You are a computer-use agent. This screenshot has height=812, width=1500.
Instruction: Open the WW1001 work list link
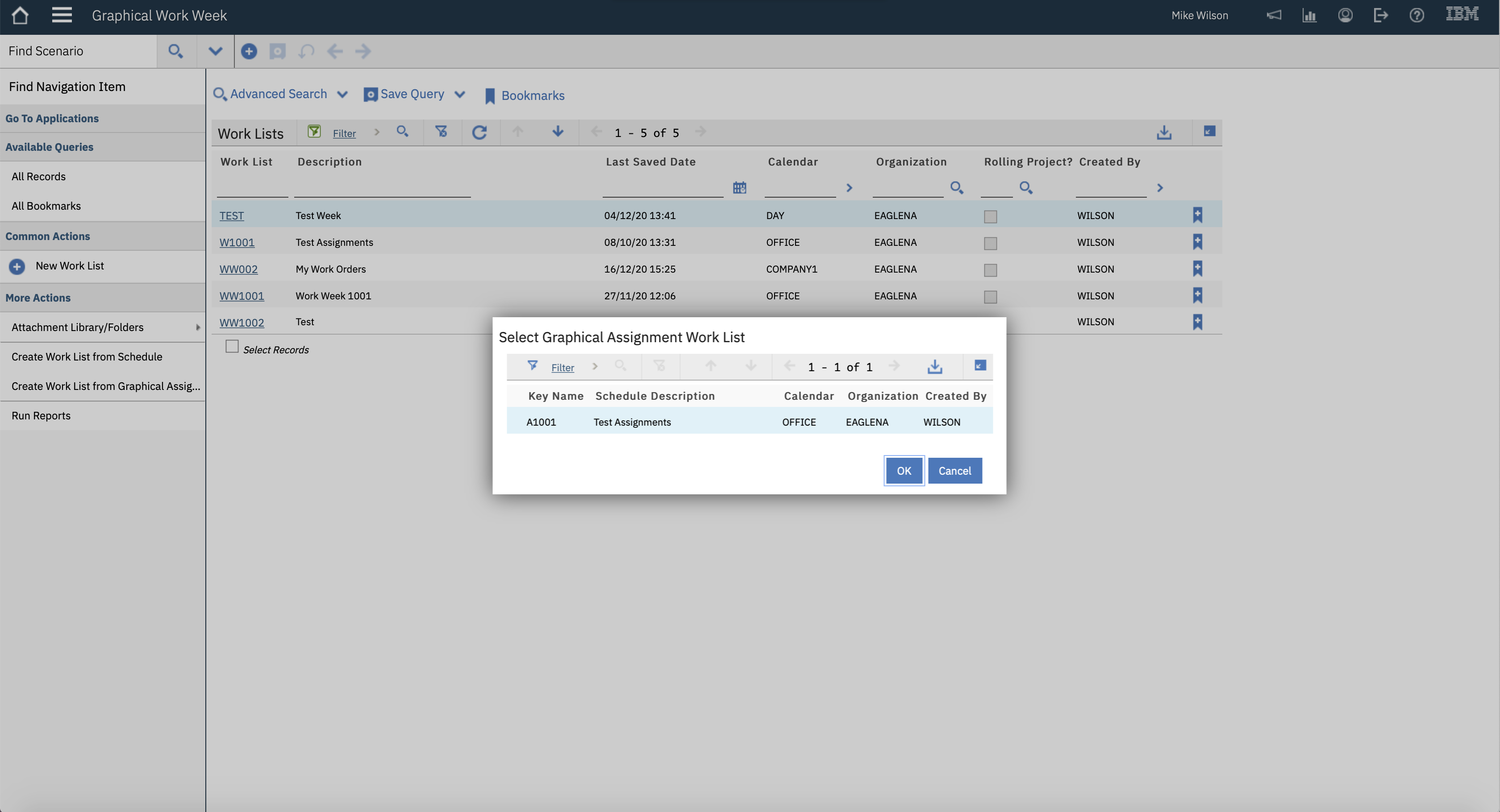242,296
